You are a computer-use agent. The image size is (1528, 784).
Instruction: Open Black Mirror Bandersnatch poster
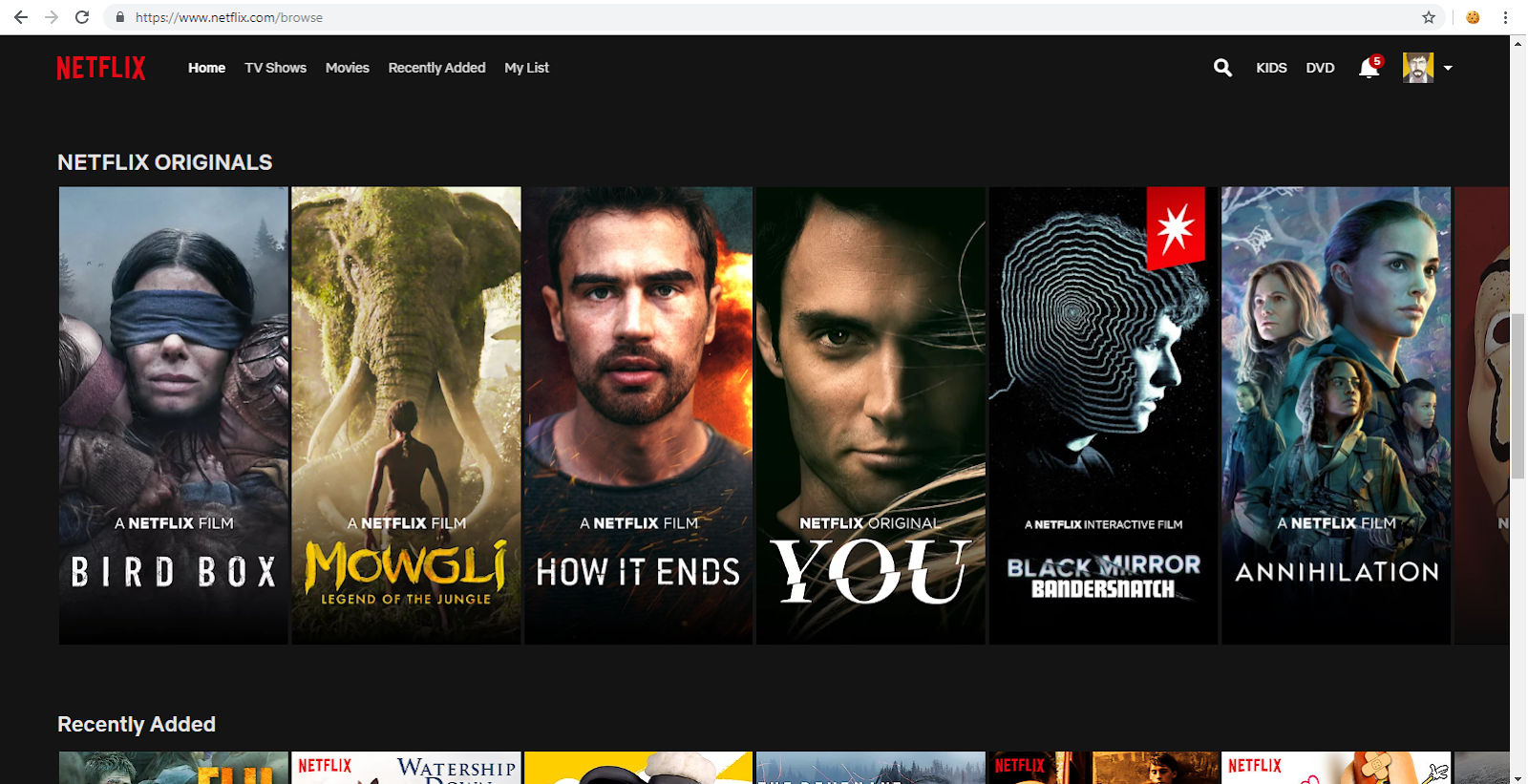(x=1103, y=415)
